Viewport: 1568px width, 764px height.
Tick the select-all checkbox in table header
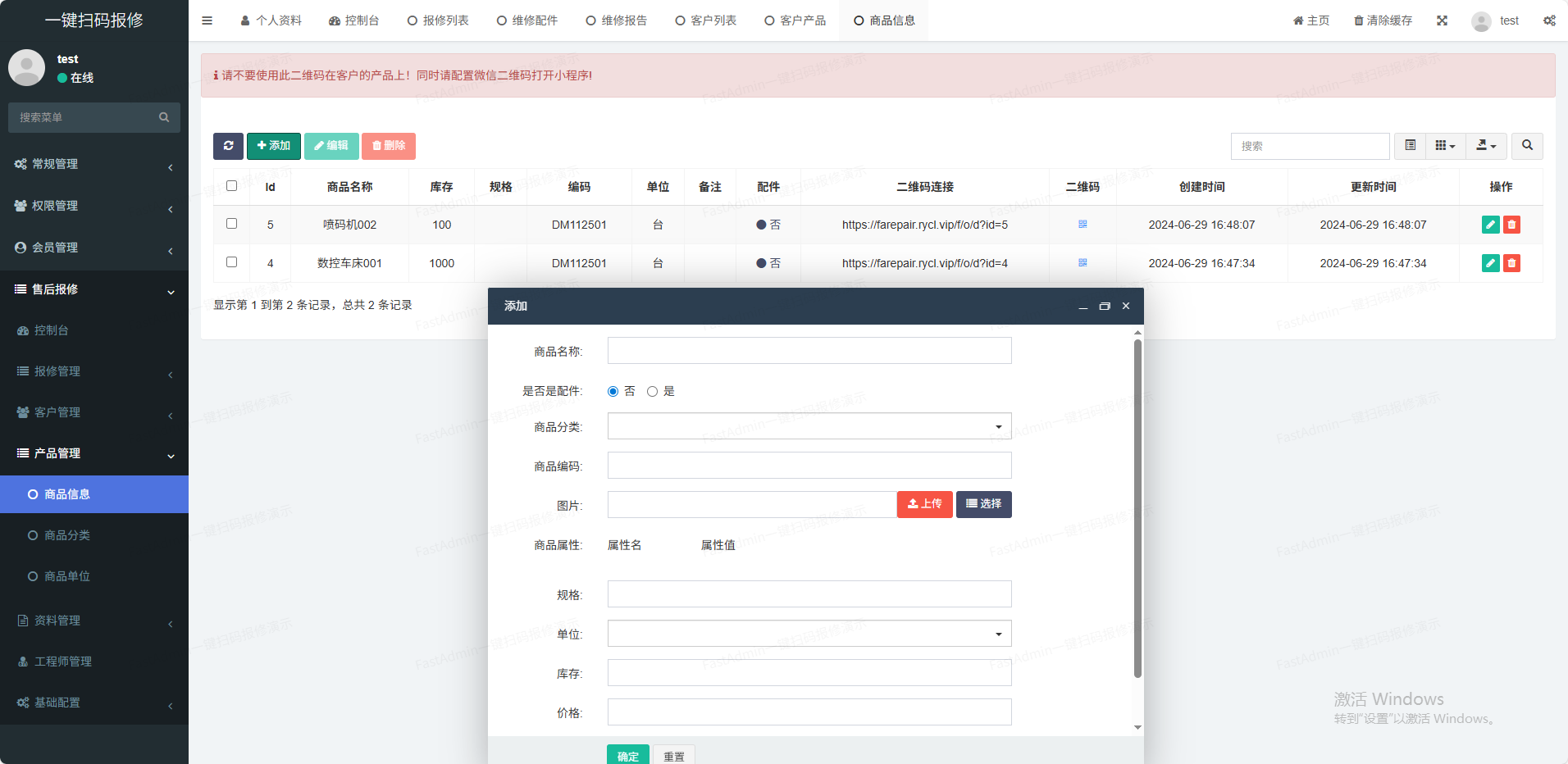point(232,186)
